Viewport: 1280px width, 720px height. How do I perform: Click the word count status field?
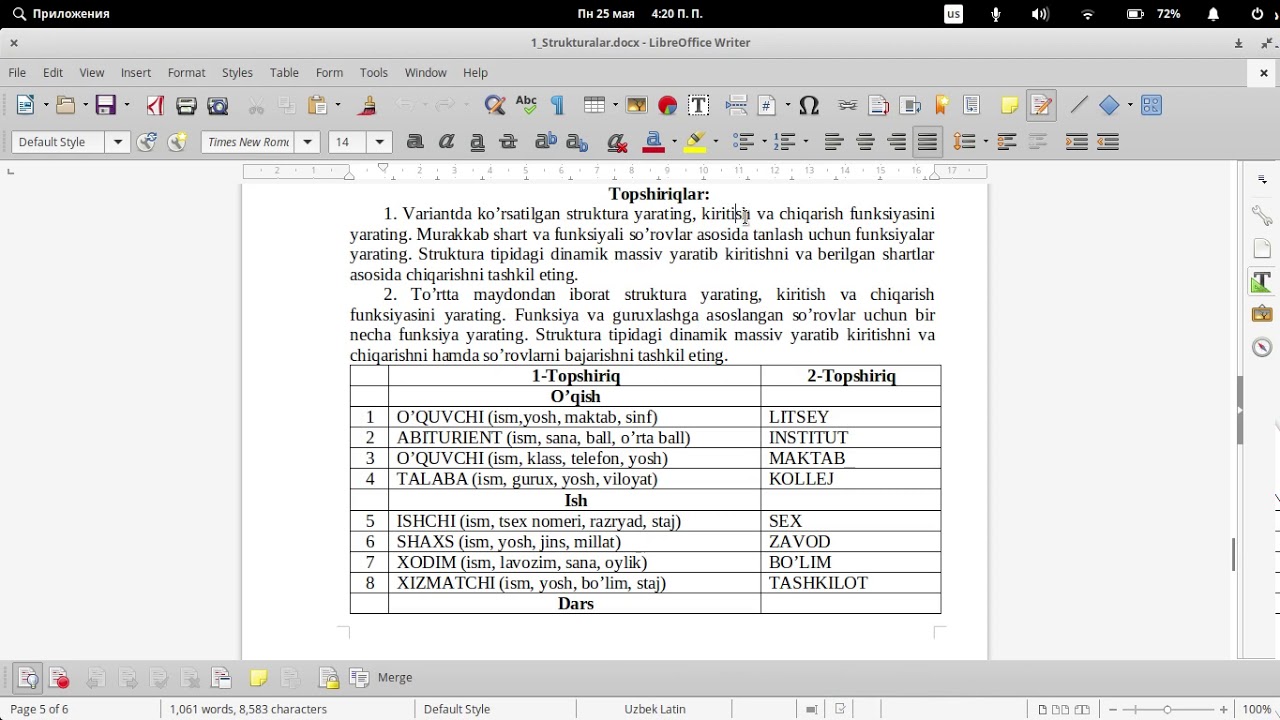[248, 709]
